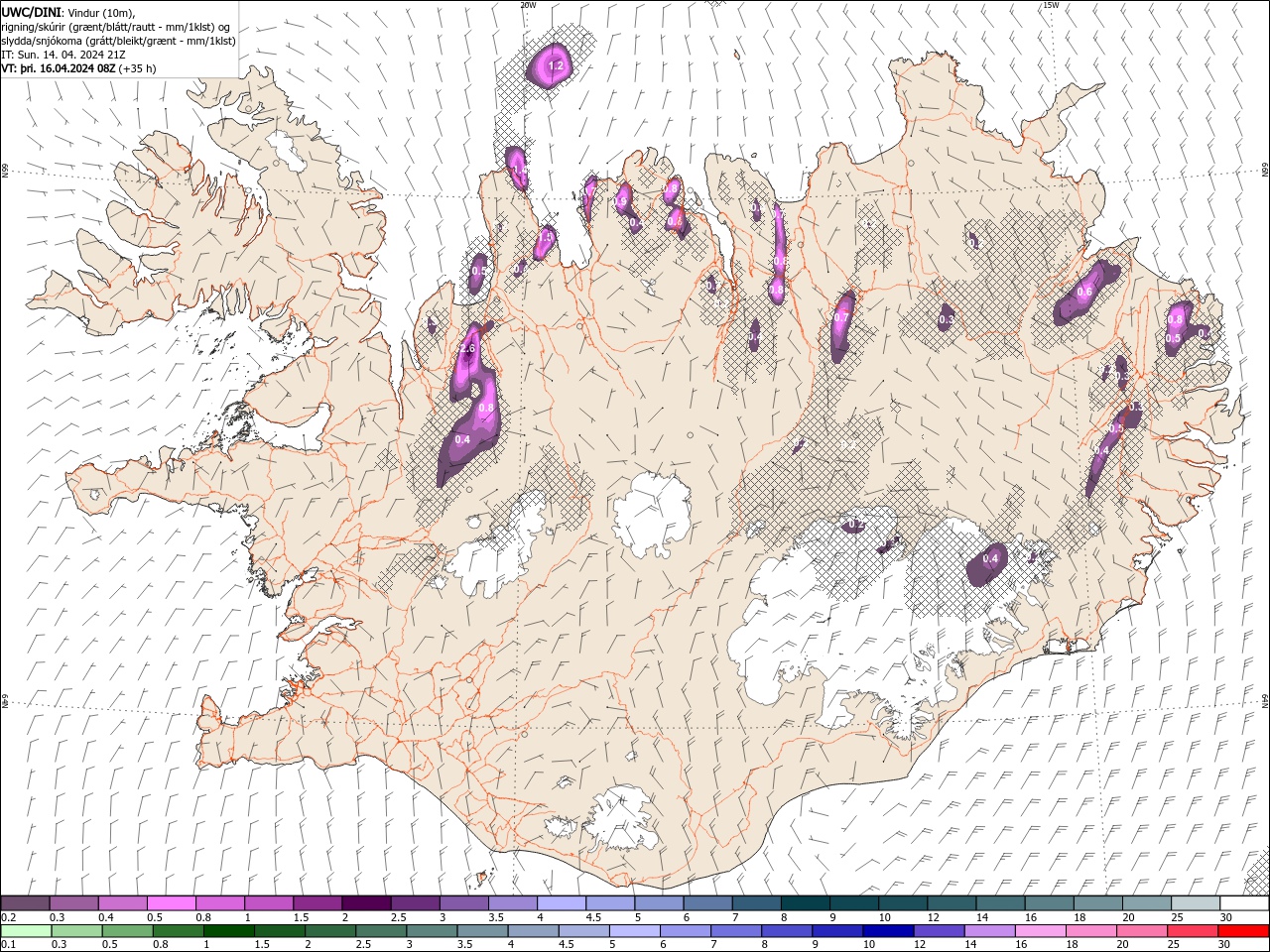The height and width of the screenshot is (952, 1270).
Task: Click the 0.4 label in the snow legend row
Action: point(105,917)
